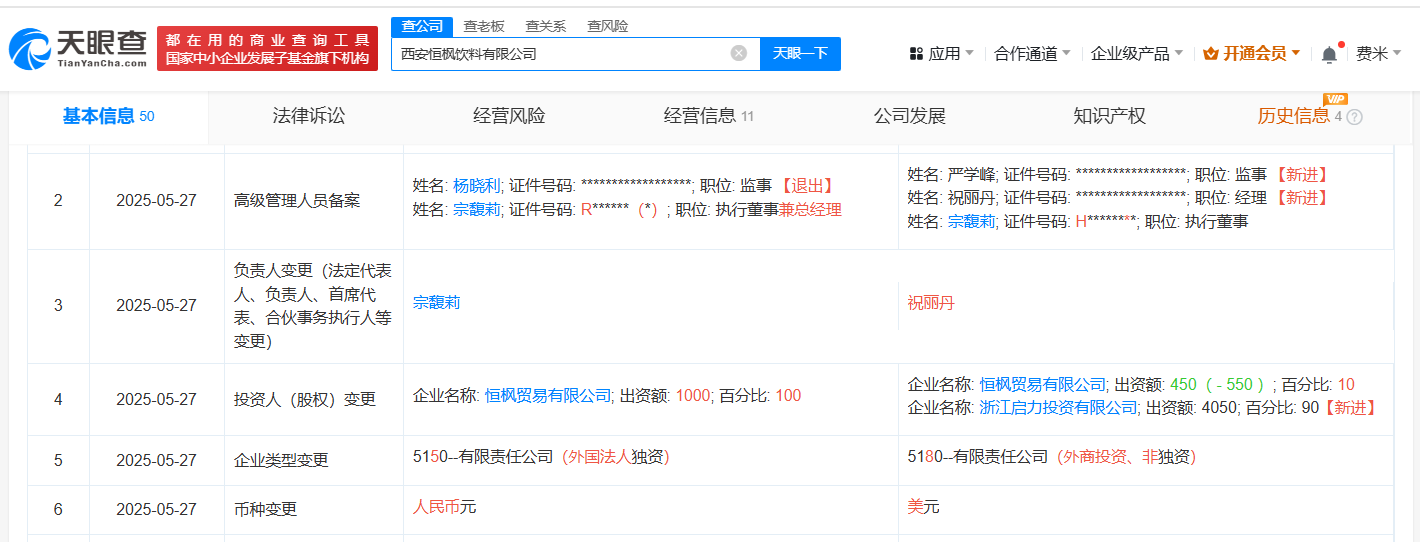Click the crown icon next to 开通会员

[x=1211, y=54]
